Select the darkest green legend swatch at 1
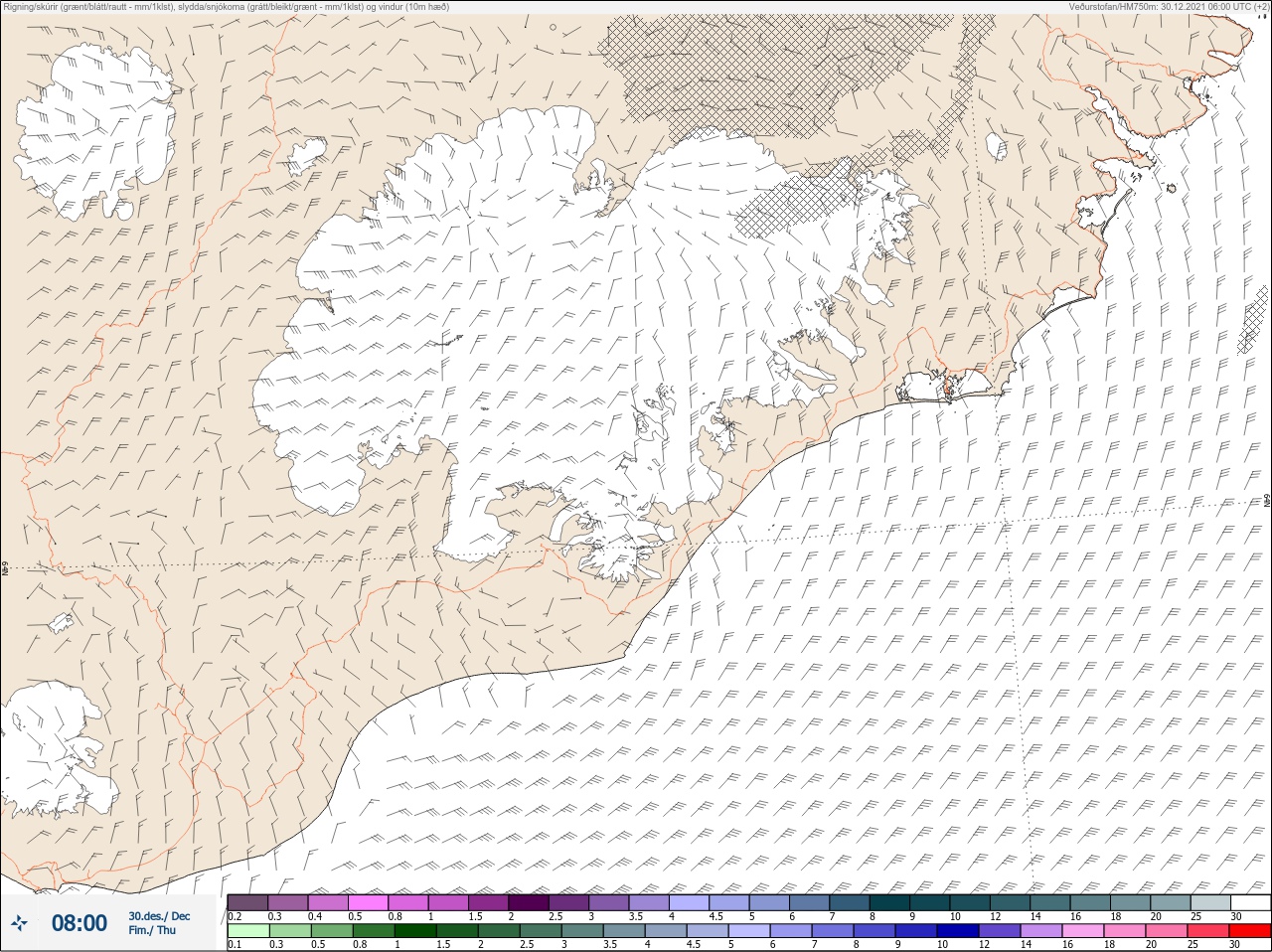This screenshot has height=952, width=1272. pos(414,931)
